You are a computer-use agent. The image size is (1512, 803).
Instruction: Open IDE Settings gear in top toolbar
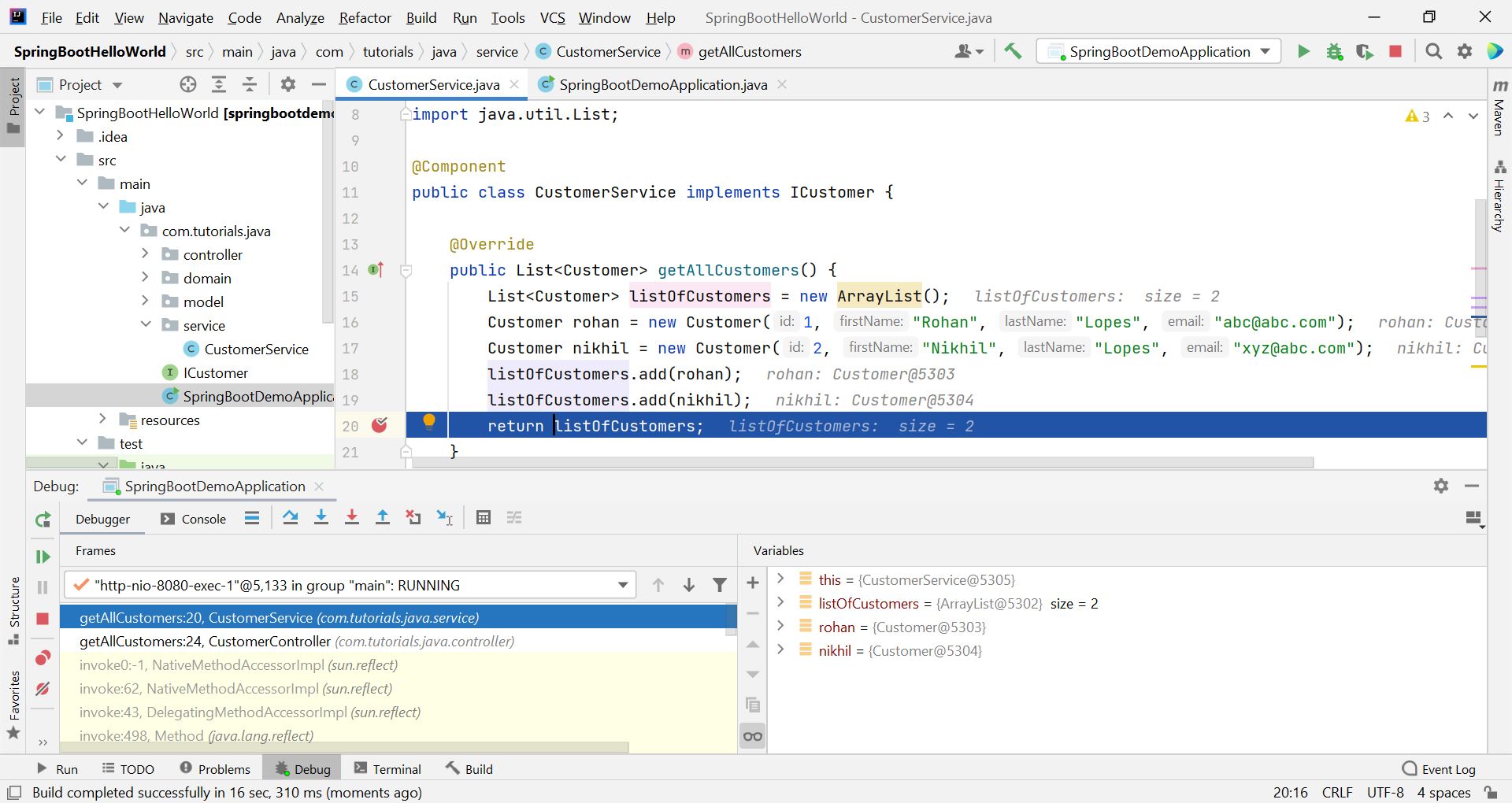[1465, 51]
